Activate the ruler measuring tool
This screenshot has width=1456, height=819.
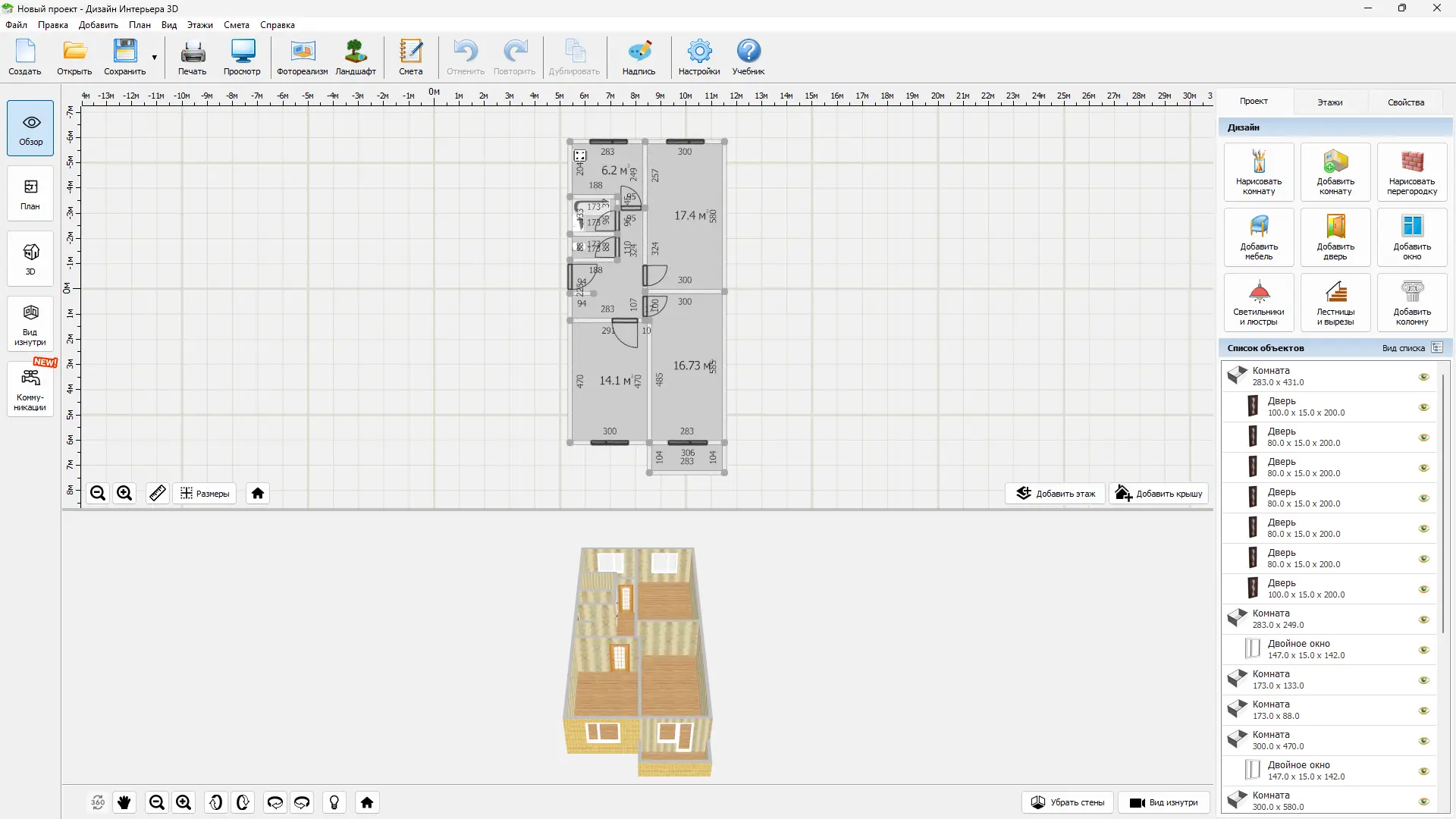point(157,494)
